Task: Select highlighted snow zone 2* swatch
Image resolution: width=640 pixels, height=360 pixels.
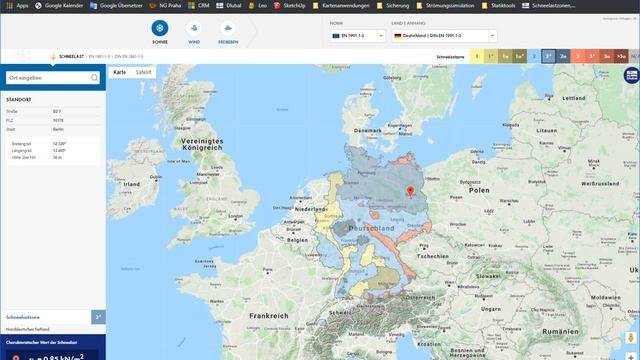Action: click(x=548, y=56)
